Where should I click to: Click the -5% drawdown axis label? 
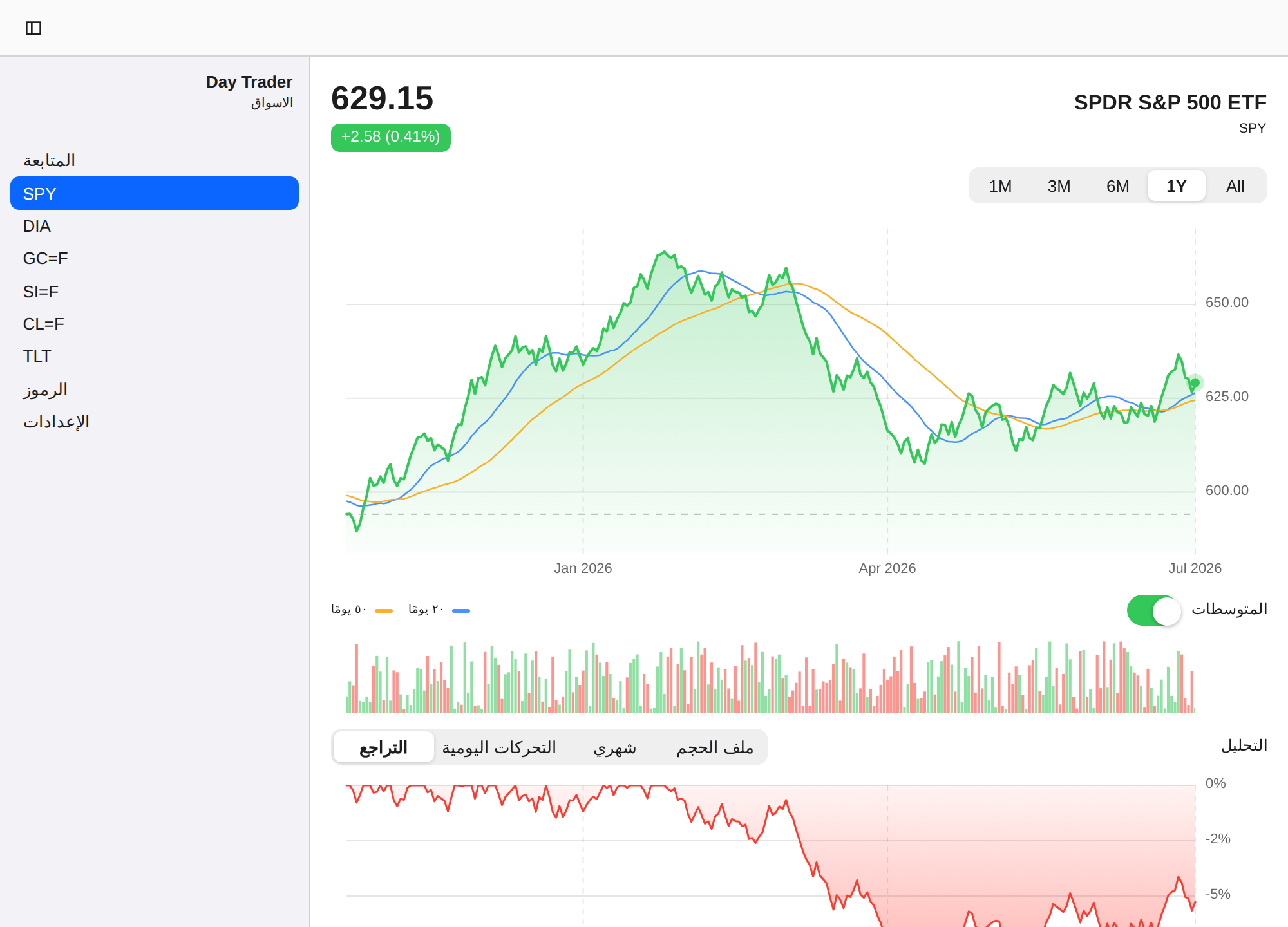[x=1218, y=894]
